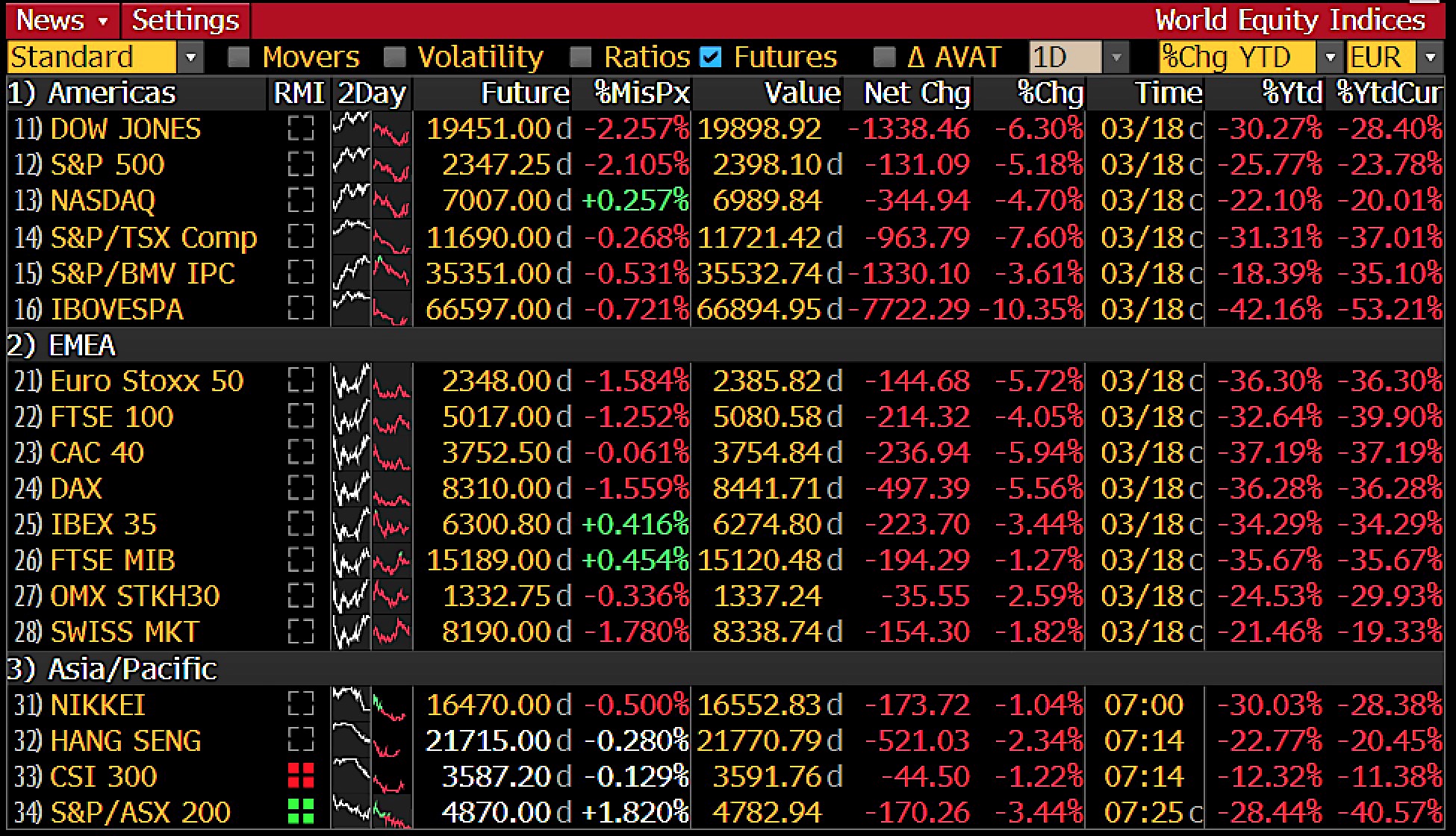Enable the Δ AVAT checkbox
This screenshot has height=836, width=1456.
(x=884, y=57)
